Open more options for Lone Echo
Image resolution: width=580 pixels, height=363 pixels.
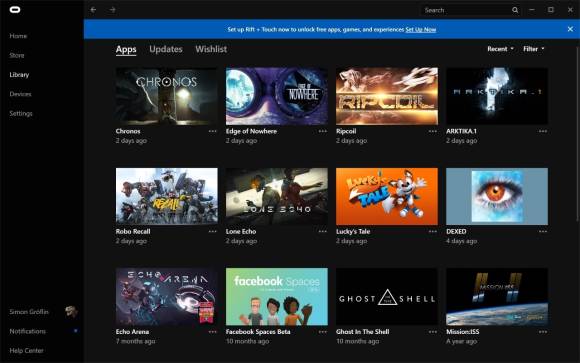tap(323, 231)
